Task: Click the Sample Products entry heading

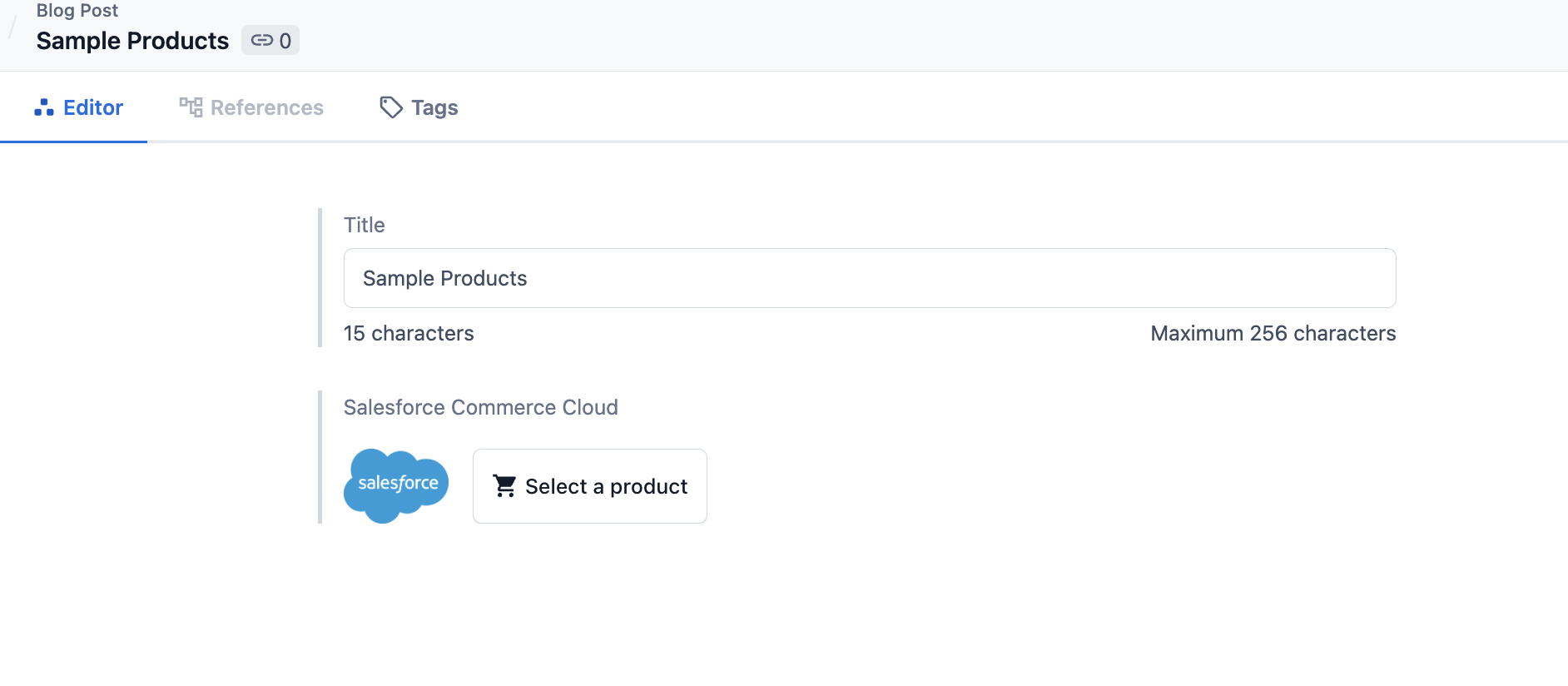Action: click(132, 41)
